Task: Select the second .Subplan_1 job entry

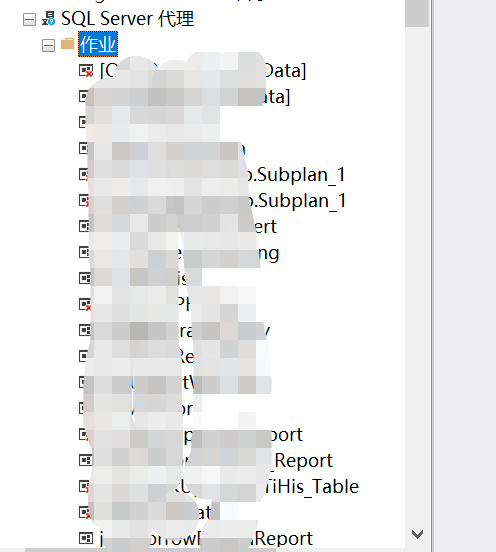Action: click(x=222, y=201)
